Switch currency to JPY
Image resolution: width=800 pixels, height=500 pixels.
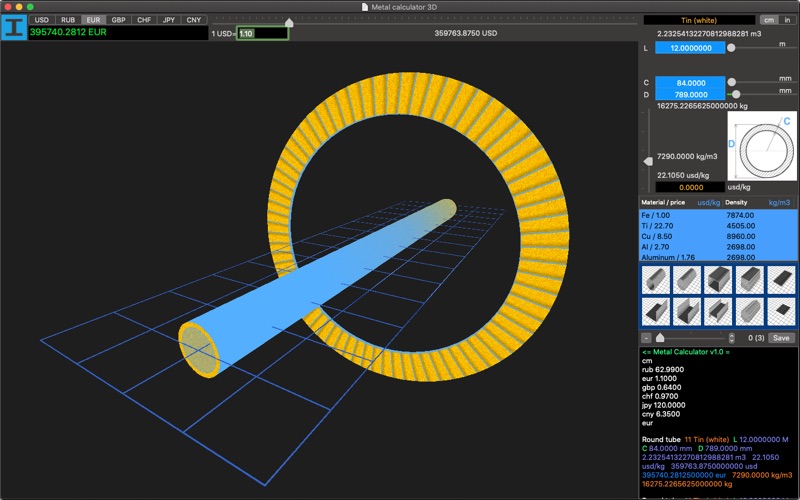(169, 20)
